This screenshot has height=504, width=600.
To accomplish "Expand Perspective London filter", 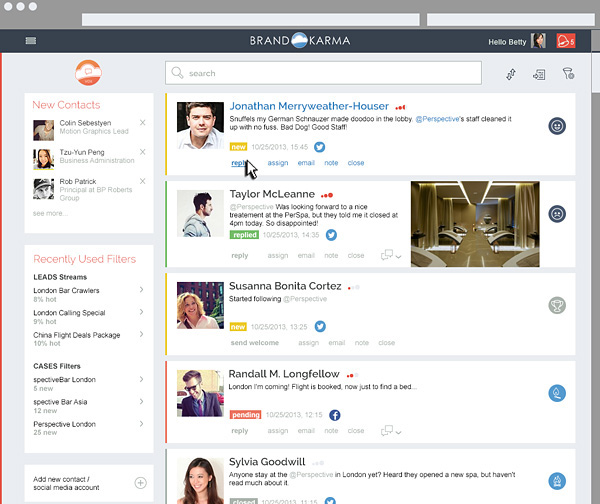I will click(x=142, y=423).
